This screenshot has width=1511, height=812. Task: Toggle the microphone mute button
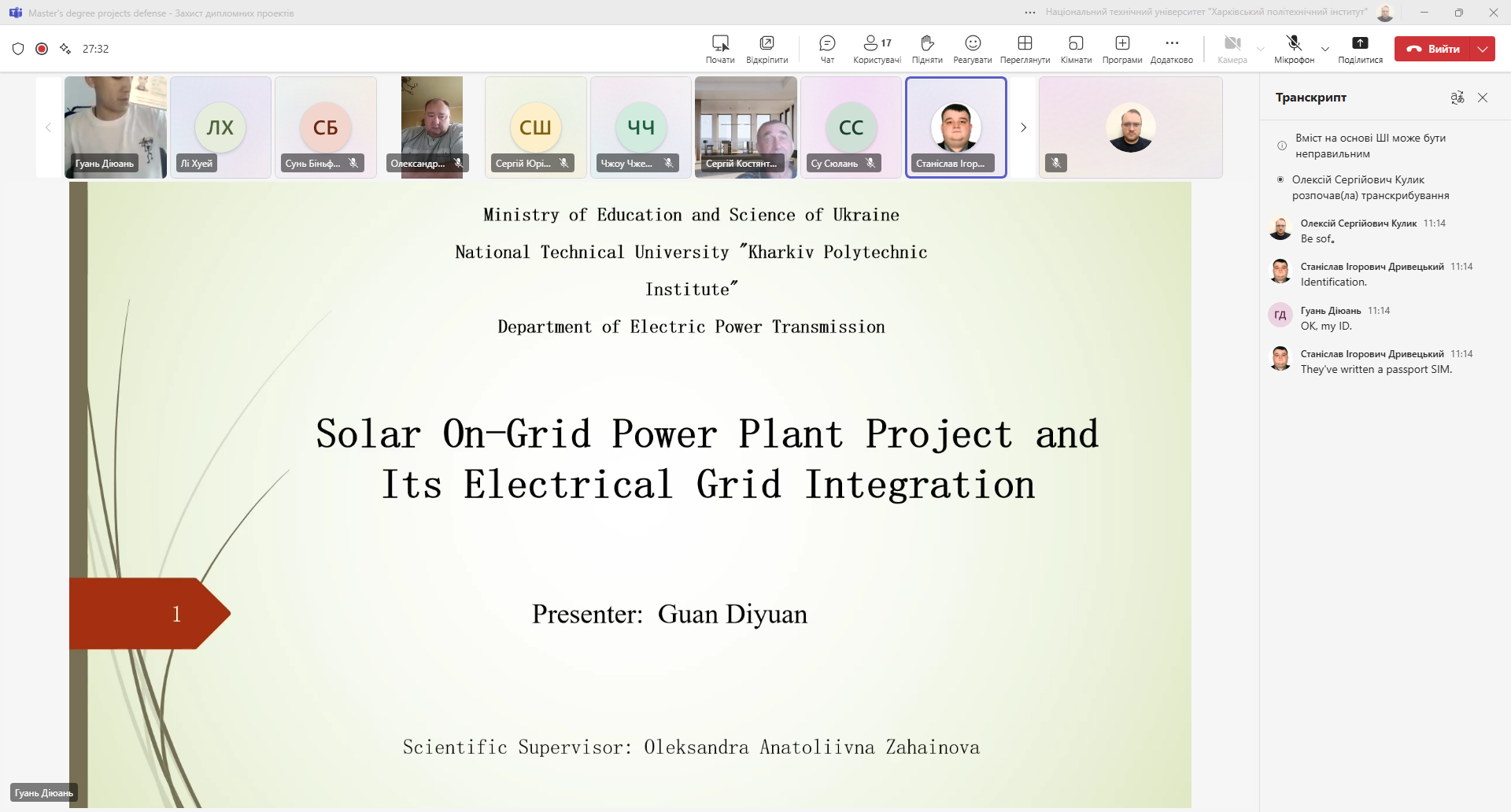click(1294, 48)
